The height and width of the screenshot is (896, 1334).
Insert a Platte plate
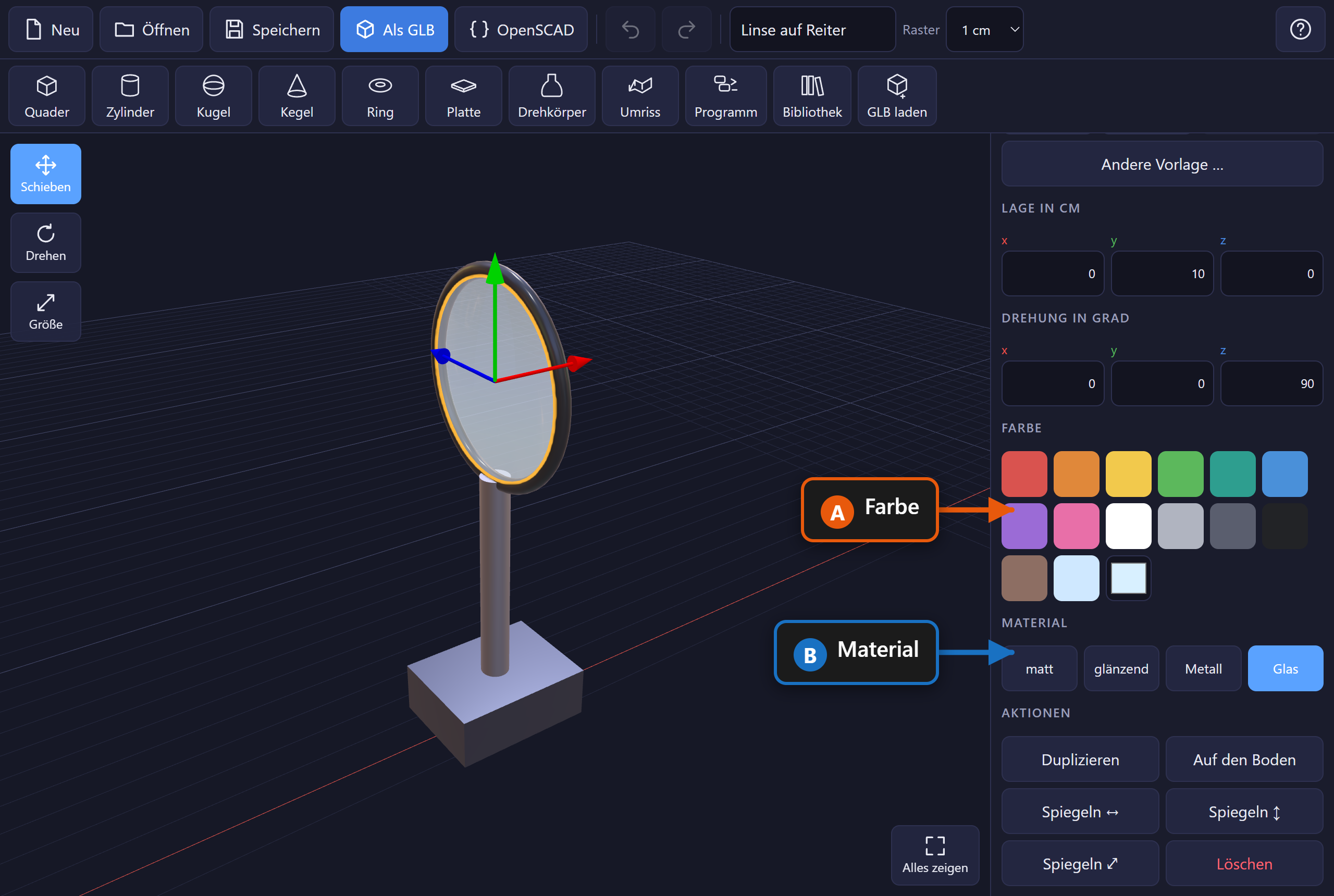464,96
